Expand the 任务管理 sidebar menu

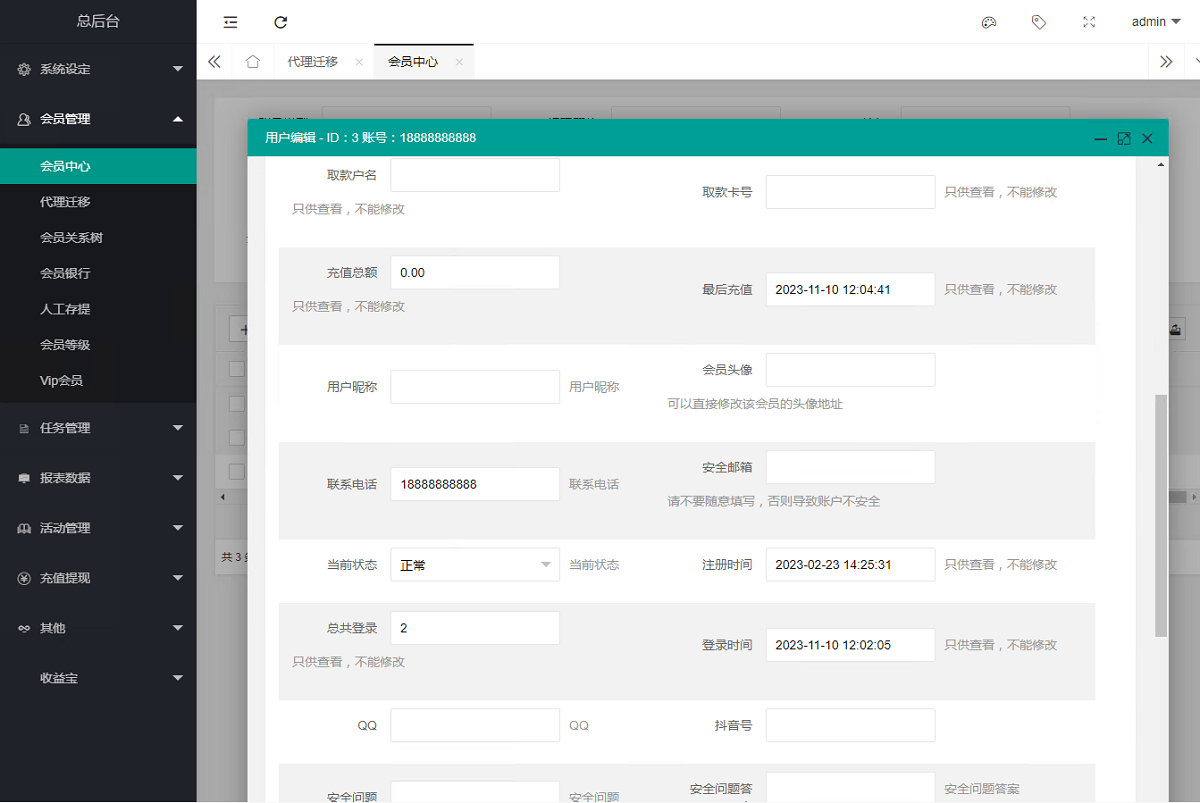(x=98, y=428)
